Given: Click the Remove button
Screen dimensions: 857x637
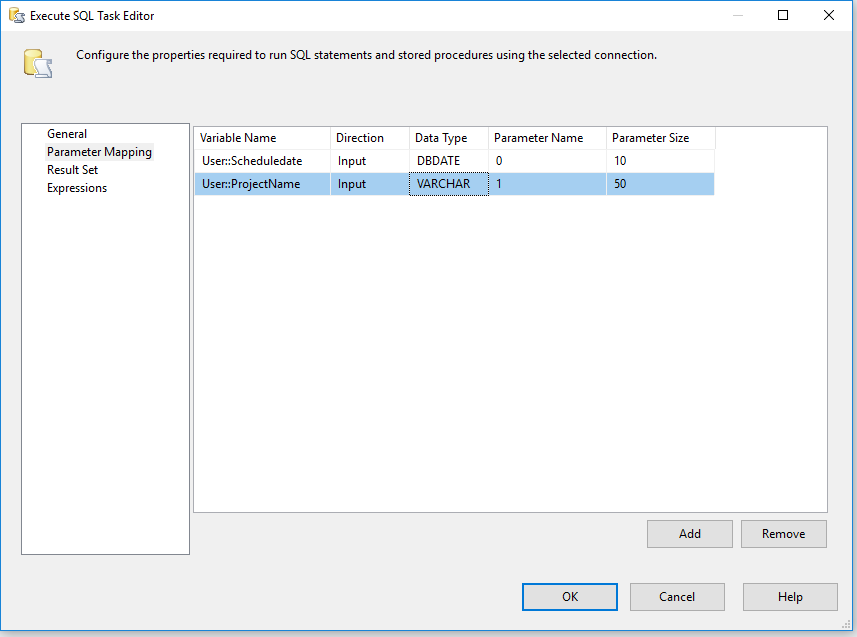Looking at the screenshot, I should [784, 534].
